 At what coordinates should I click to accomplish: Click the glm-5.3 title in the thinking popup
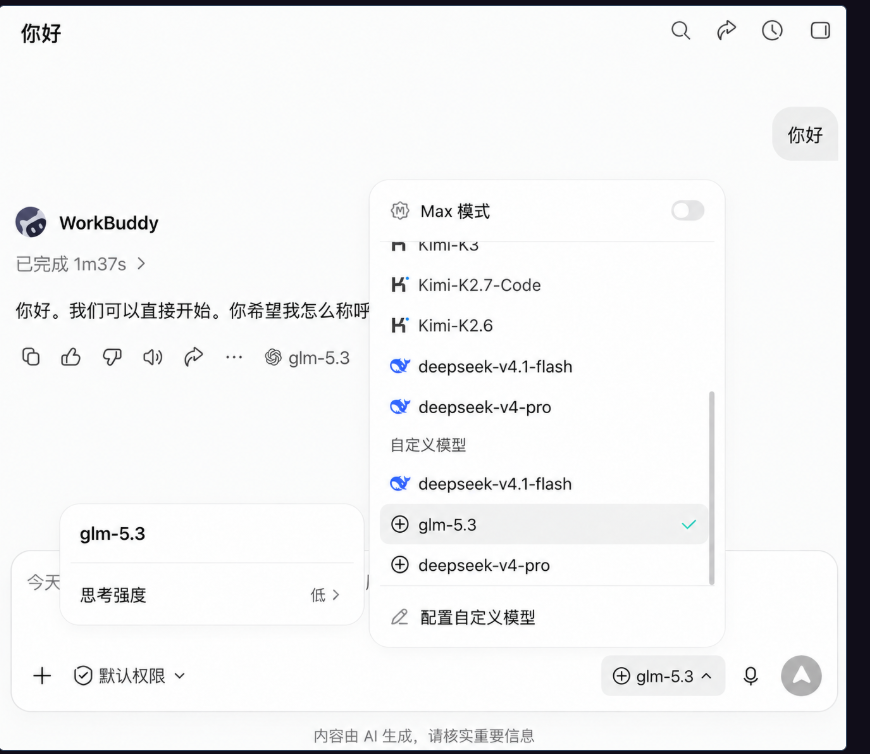pos(113,534)
